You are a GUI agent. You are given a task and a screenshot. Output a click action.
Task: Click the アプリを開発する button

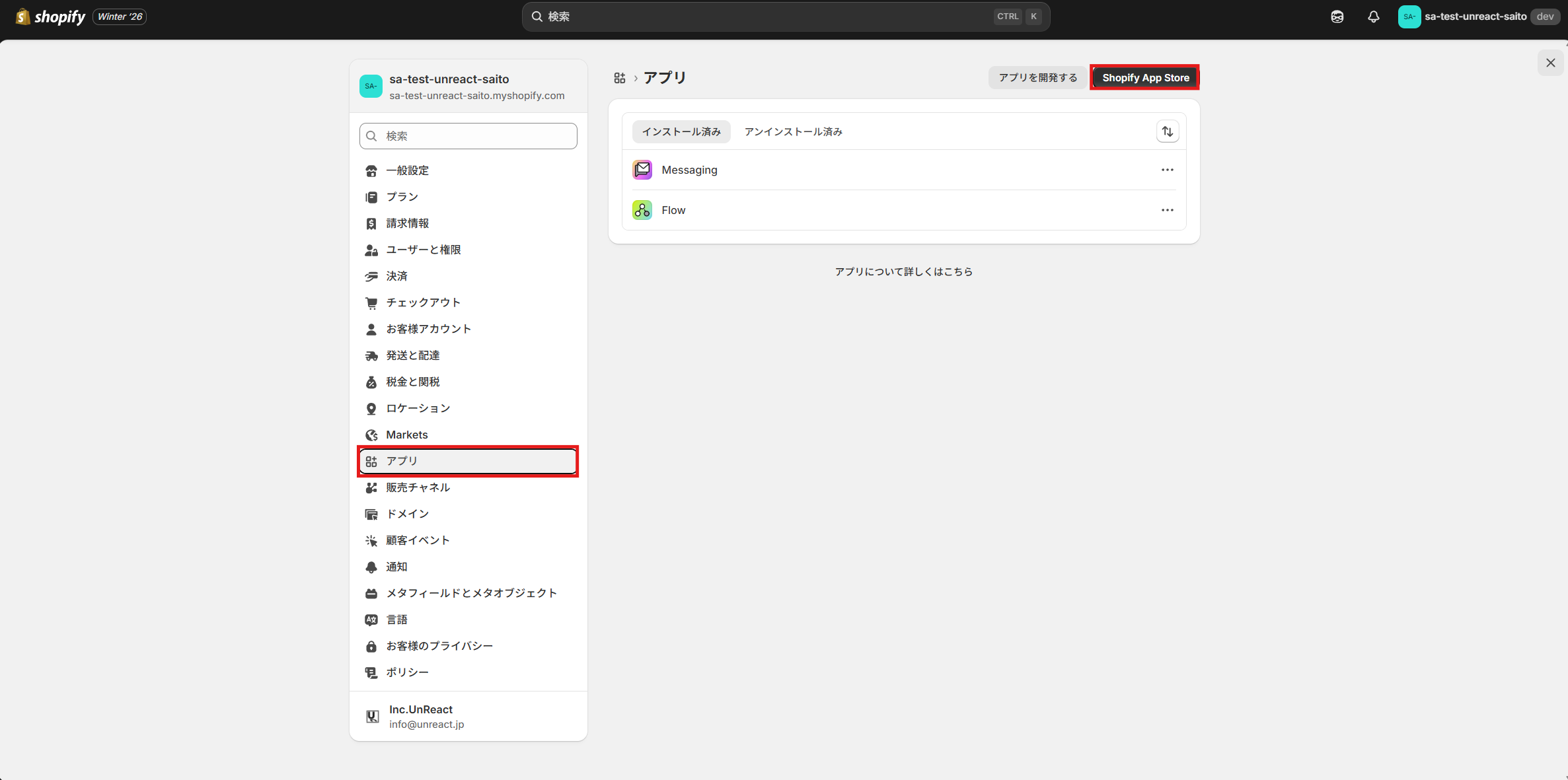pyautogui.click(x=1038, y=77)
